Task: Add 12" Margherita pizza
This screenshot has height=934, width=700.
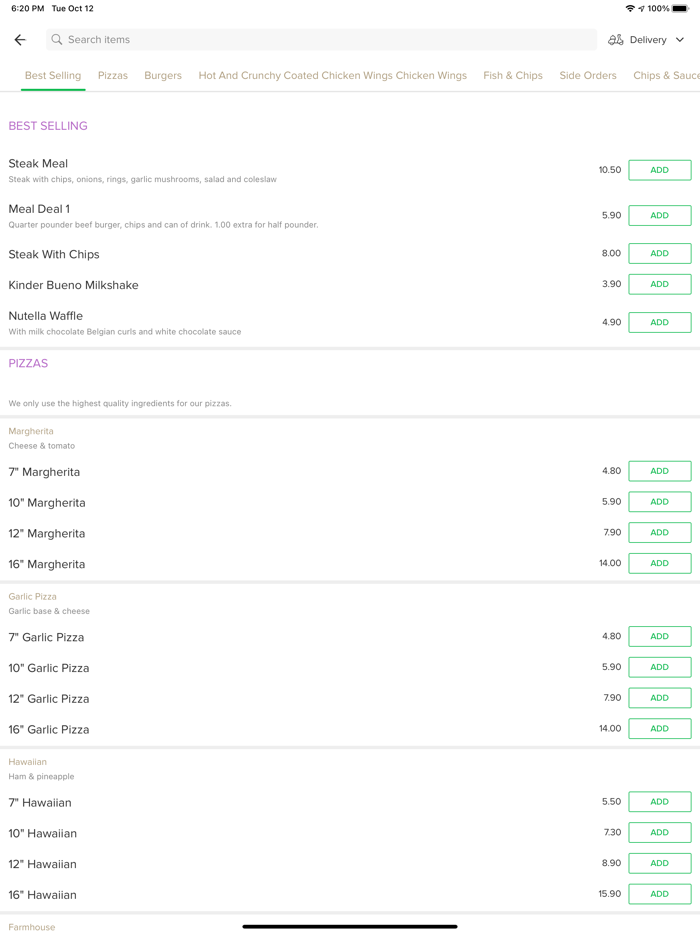Action: click(659, 533)
